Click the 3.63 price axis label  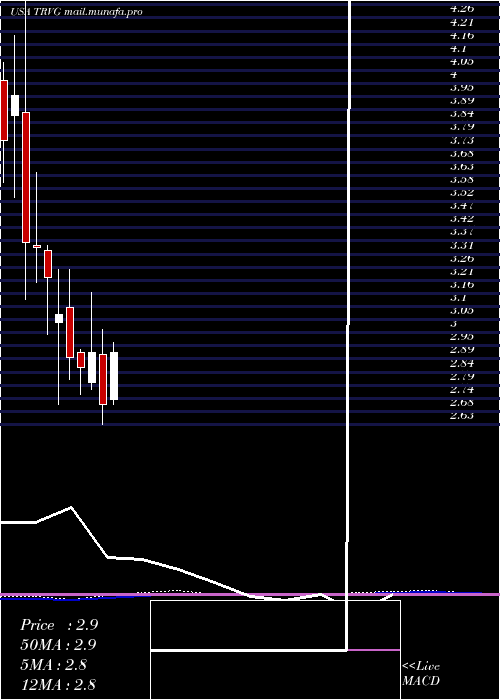click(x=462, y=167)
